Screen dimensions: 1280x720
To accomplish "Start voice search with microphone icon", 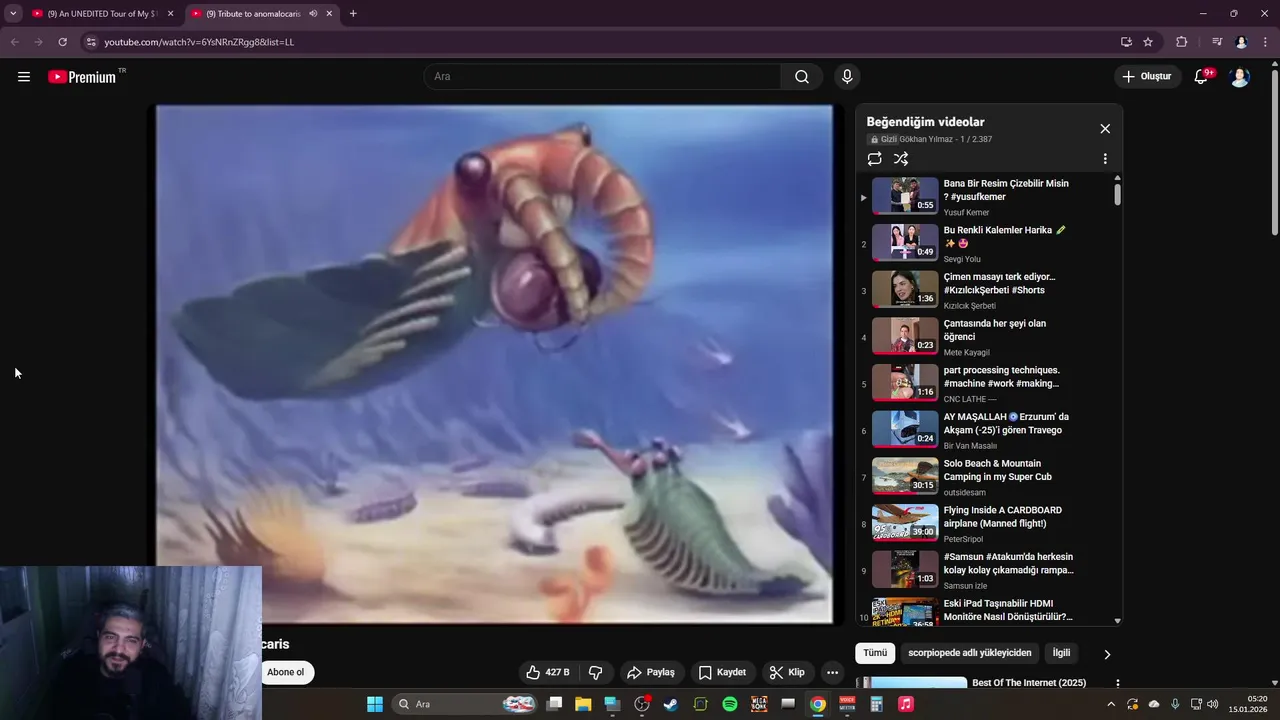I will click(x=847, y=77).
